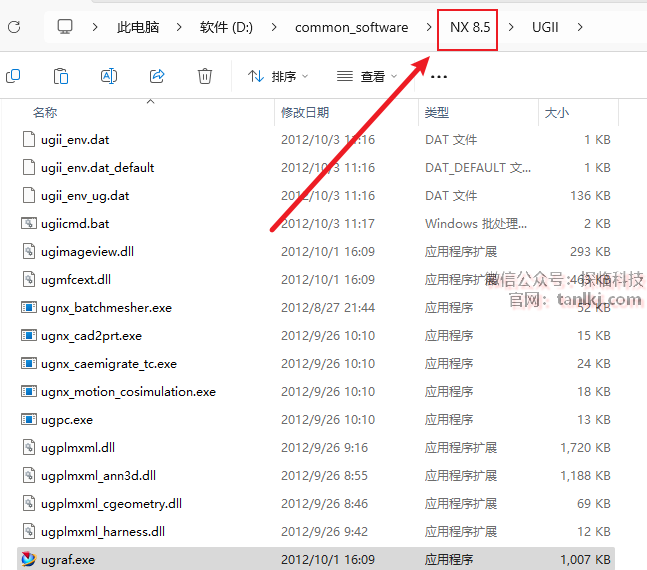The image size is (647, 570).
Task: Sort by 类型 column header
Action: (x=437, y=112)
